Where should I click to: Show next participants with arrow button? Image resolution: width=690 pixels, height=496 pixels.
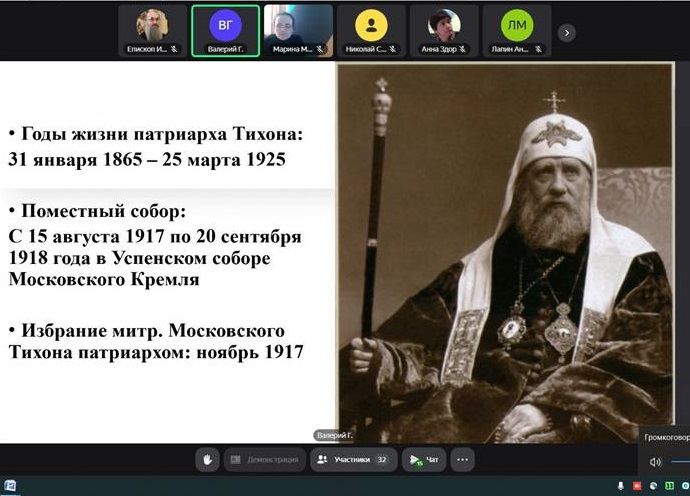point(566,32)
